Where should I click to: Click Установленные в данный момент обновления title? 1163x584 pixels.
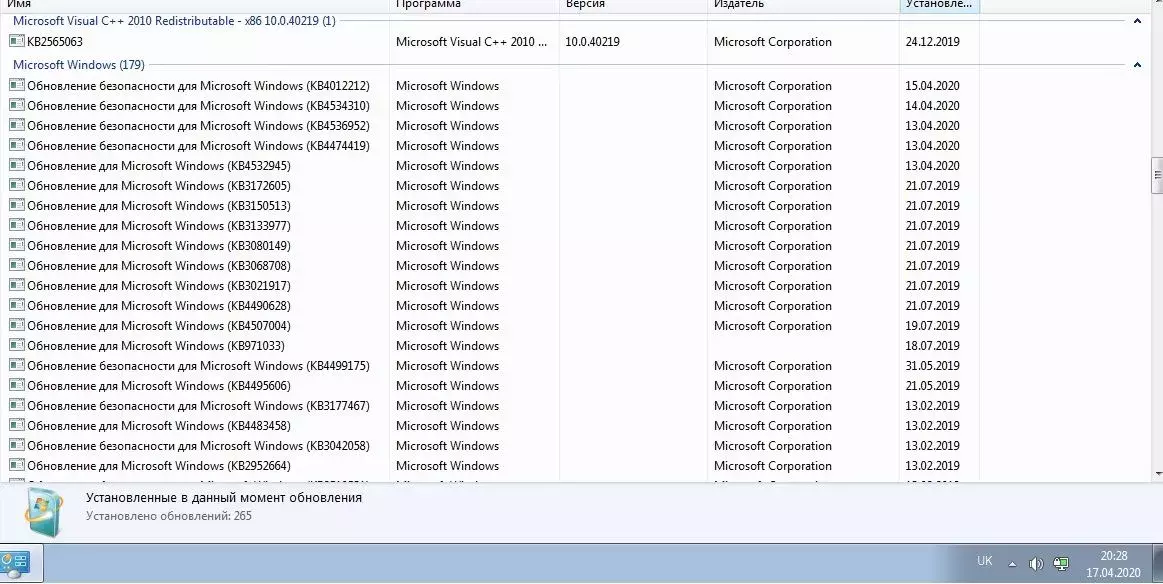(224, 498)
